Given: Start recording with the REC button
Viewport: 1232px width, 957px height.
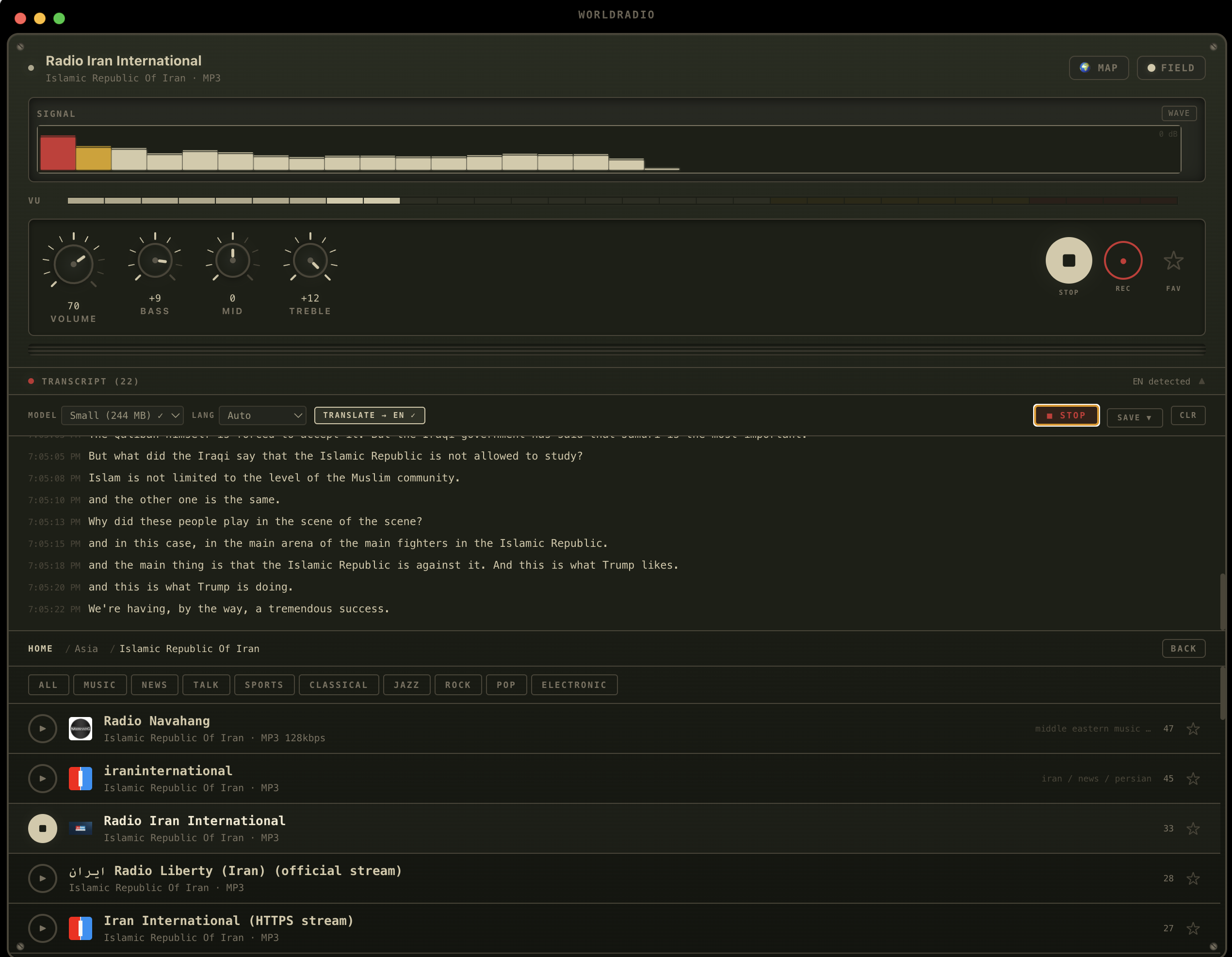Looking at the screenshot, I should coord(1123,260).
